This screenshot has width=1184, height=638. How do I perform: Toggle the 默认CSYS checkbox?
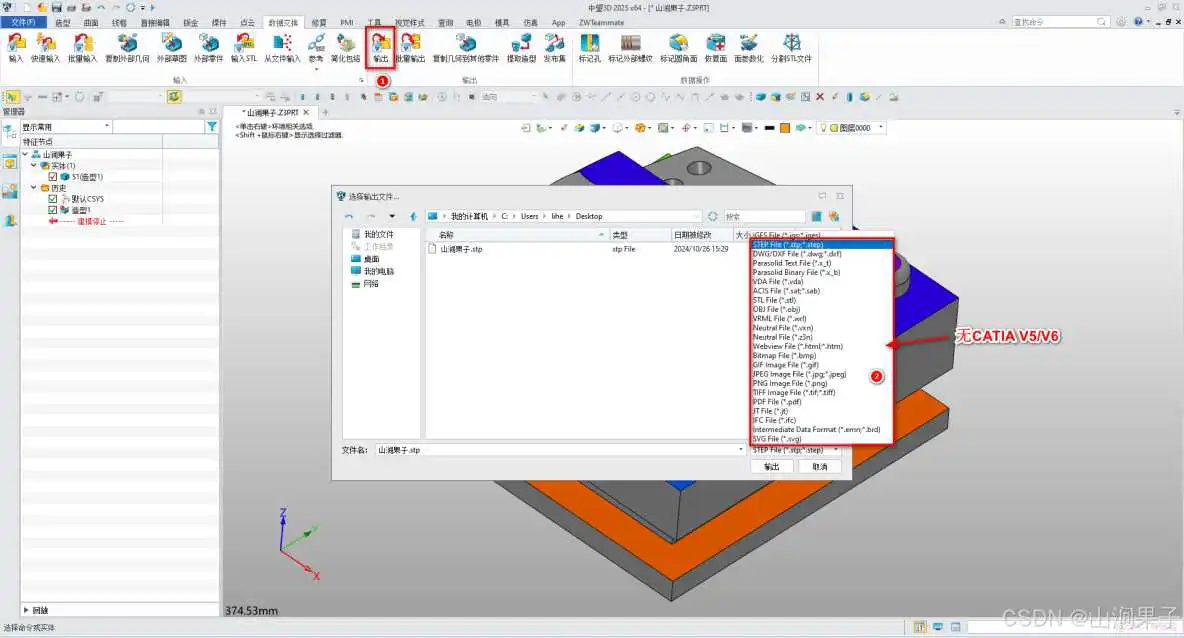(x=53, y=199)
